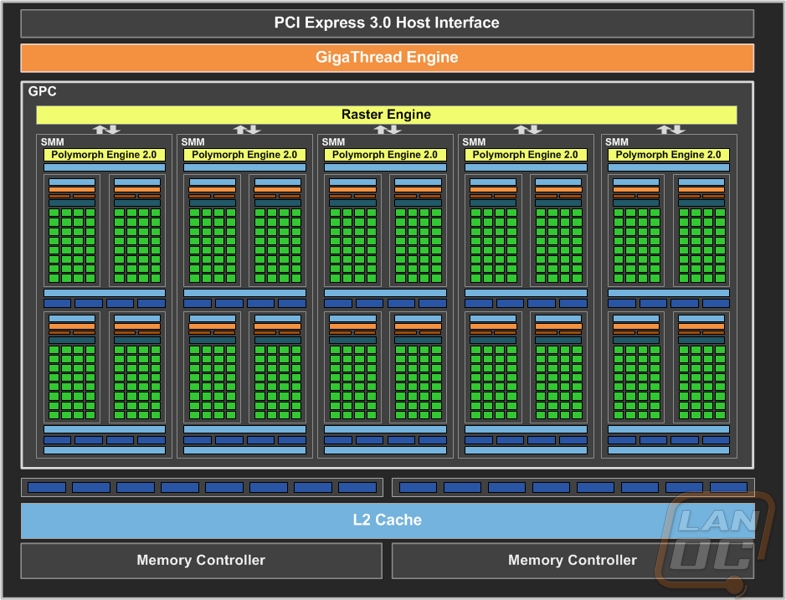Click the arrows above the fourth SMM
Viewport: 786px width, 600px height.
click(528, 130)
